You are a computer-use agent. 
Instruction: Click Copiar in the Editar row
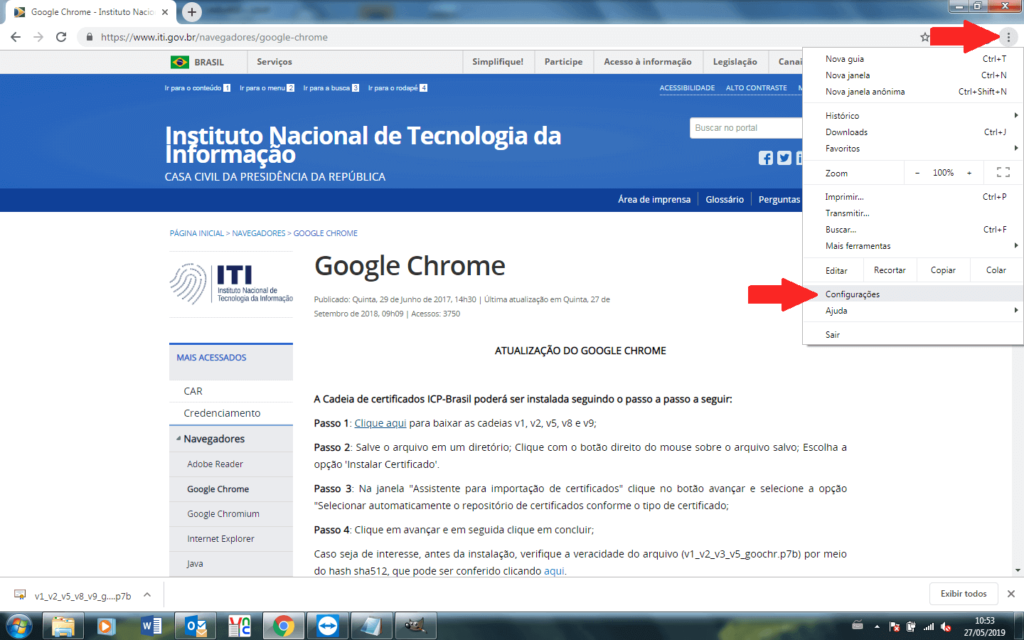(x=943, y=270)
